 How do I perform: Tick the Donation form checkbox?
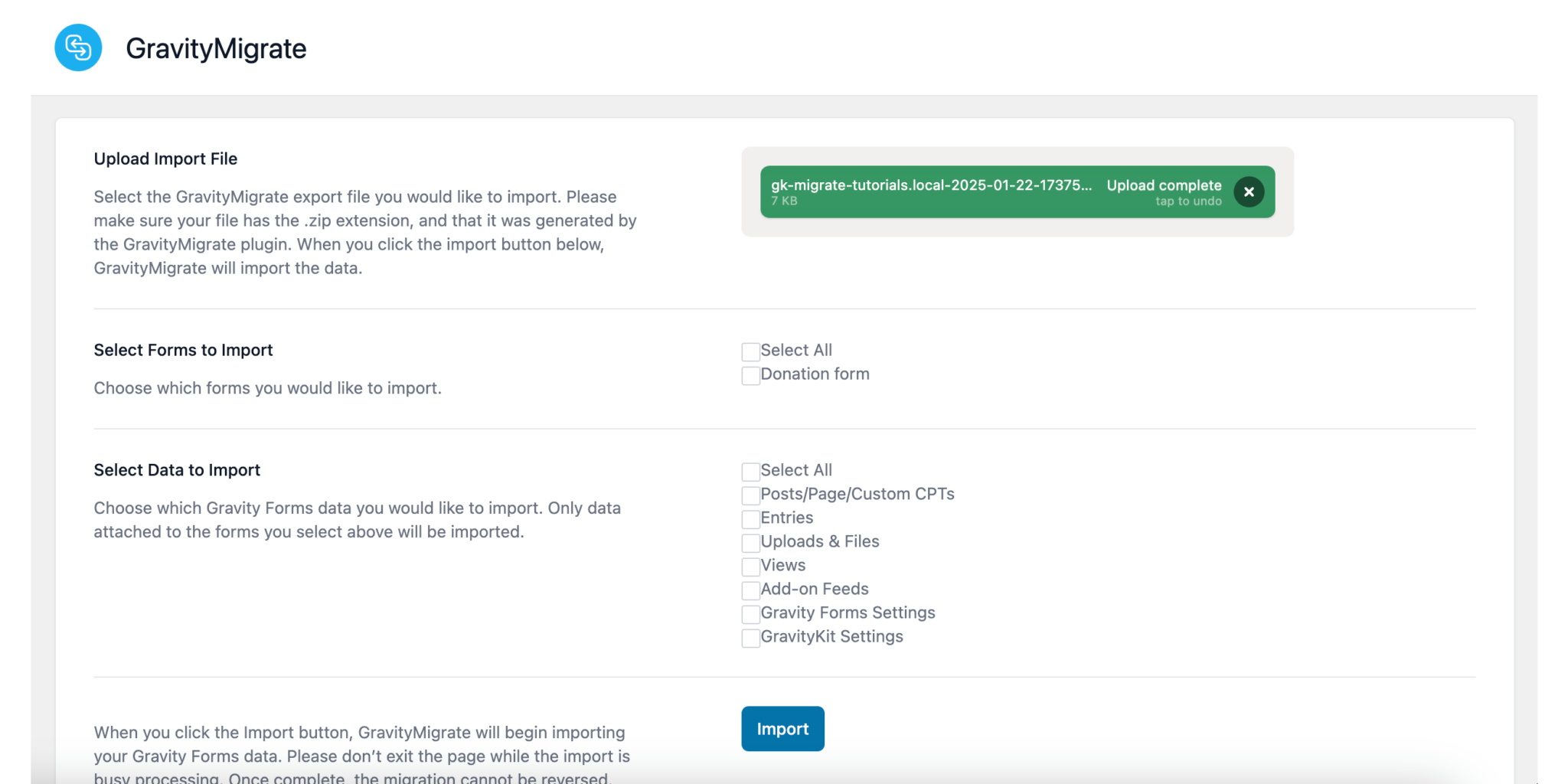point(750,375)
